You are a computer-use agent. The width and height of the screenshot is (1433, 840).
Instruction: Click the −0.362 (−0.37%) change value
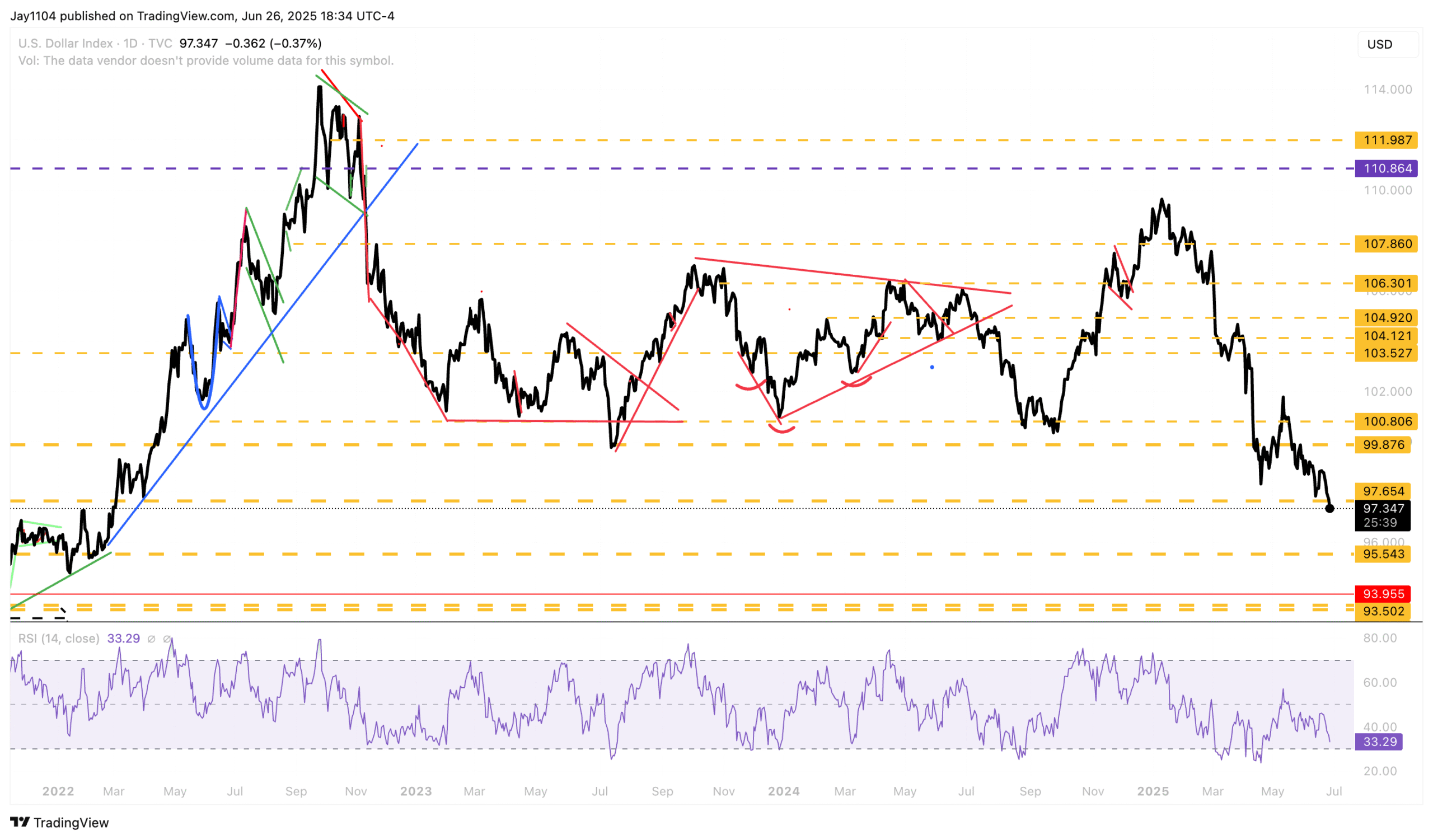(273, 43)
